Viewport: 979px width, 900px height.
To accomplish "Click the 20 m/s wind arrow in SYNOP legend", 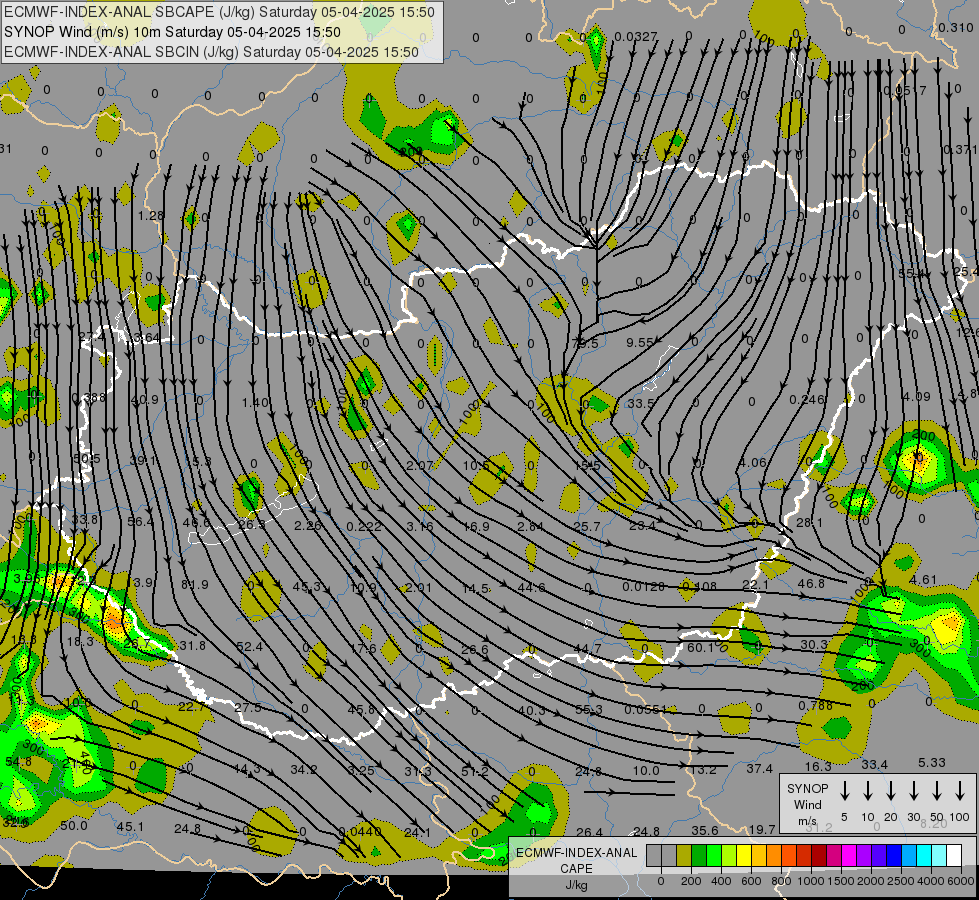I will [890, 791].
